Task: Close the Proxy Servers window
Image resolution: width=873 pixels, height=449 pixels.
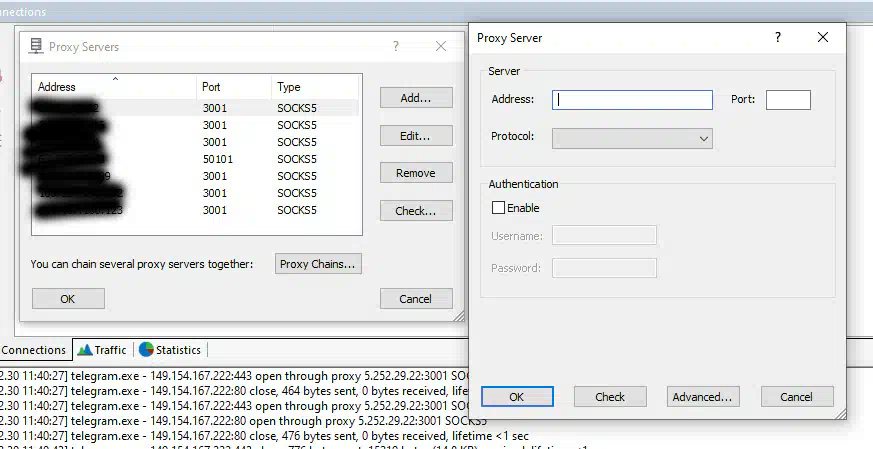Action: (x=441, y=46)
